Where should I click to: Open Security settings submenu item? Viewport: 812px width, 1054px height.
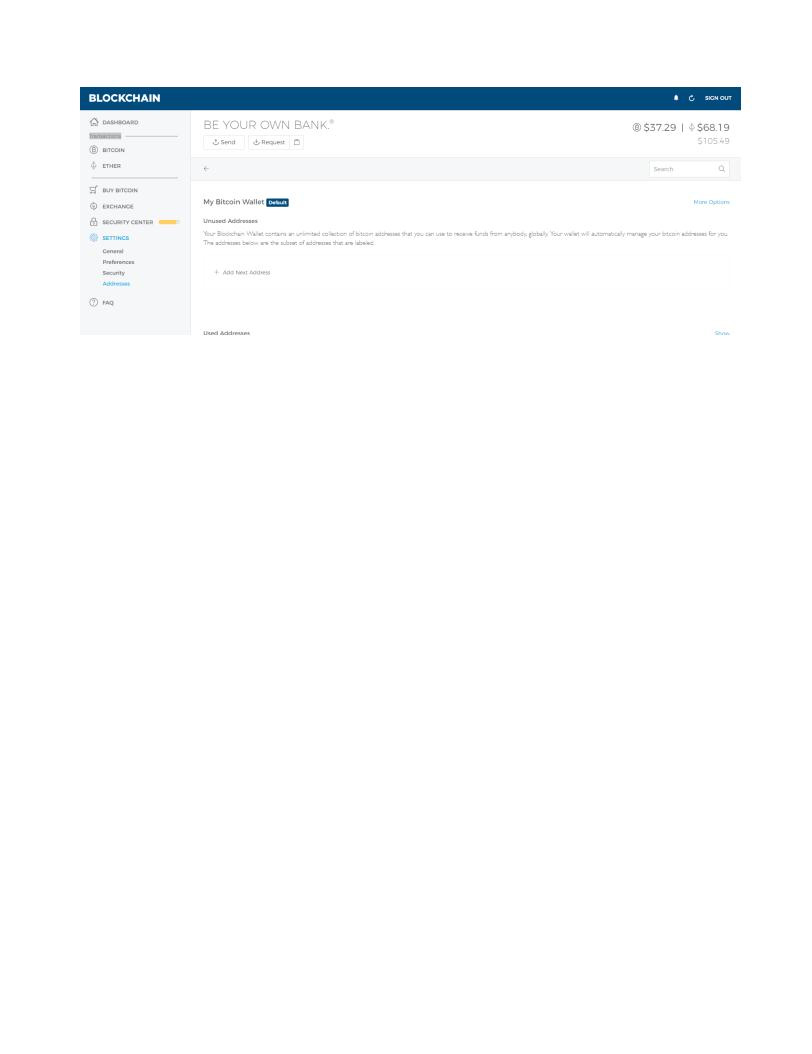click(x=114, y=273)
